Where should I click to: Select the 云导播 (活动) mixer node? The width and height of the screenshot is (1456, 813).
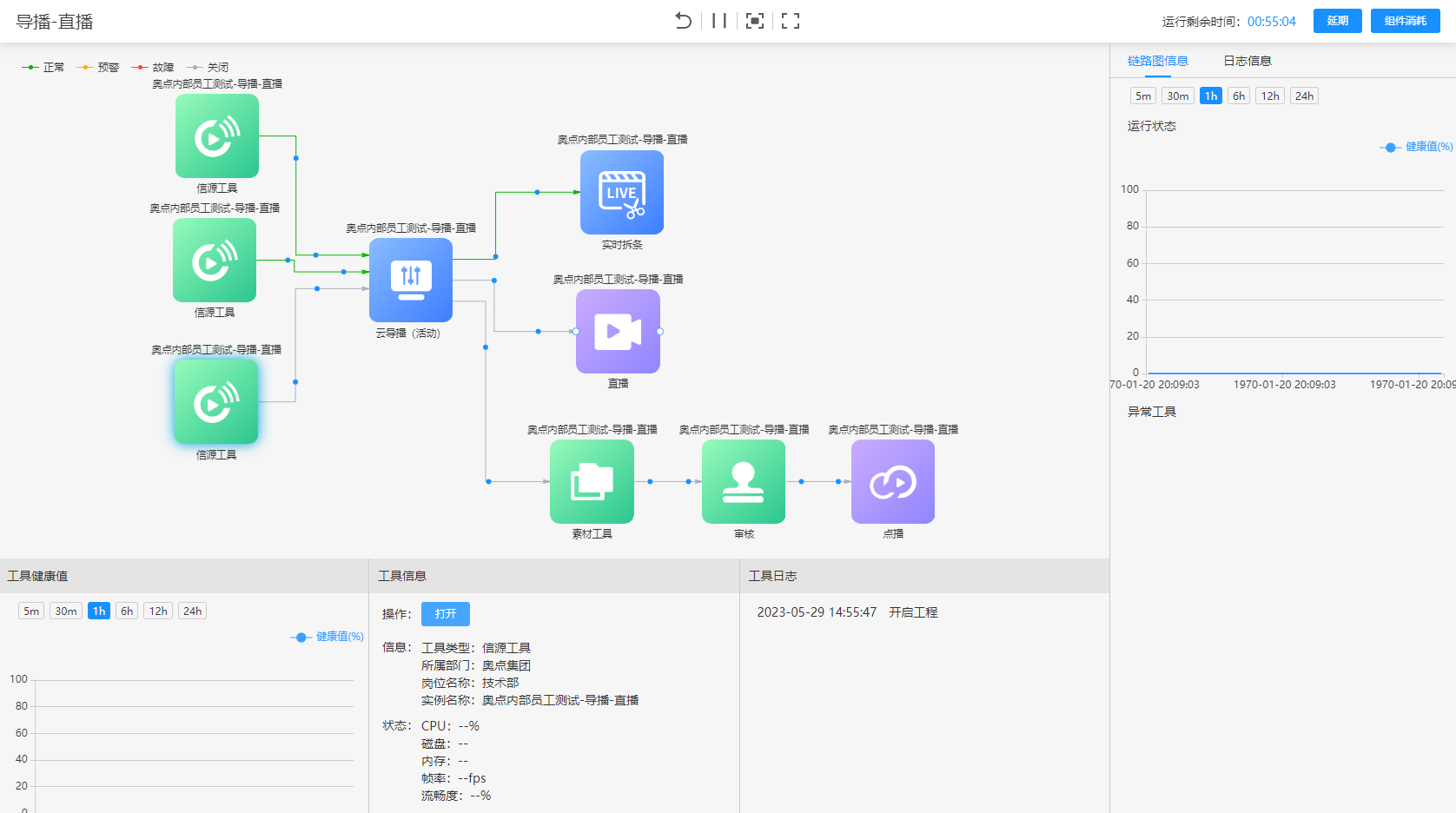tap(411, 281)
